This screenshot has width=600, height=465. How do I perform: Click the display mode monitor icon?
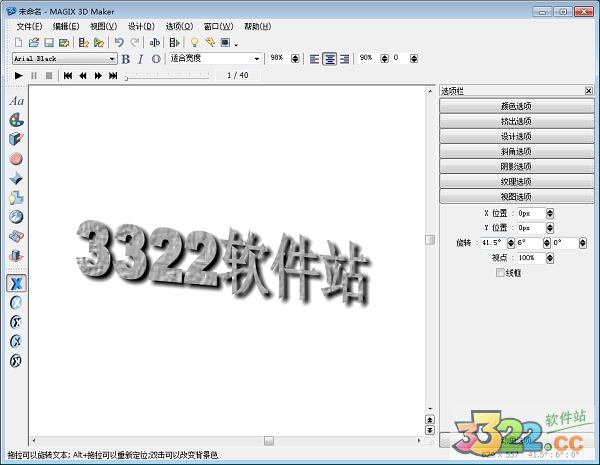pos(225,42)
